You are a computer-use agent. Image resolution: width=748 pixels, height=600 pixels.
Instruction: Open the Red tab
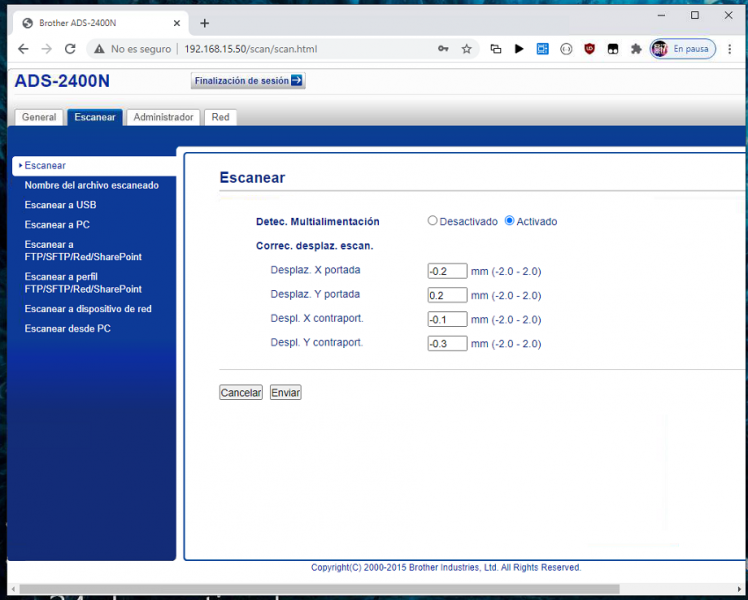(220, 117)
